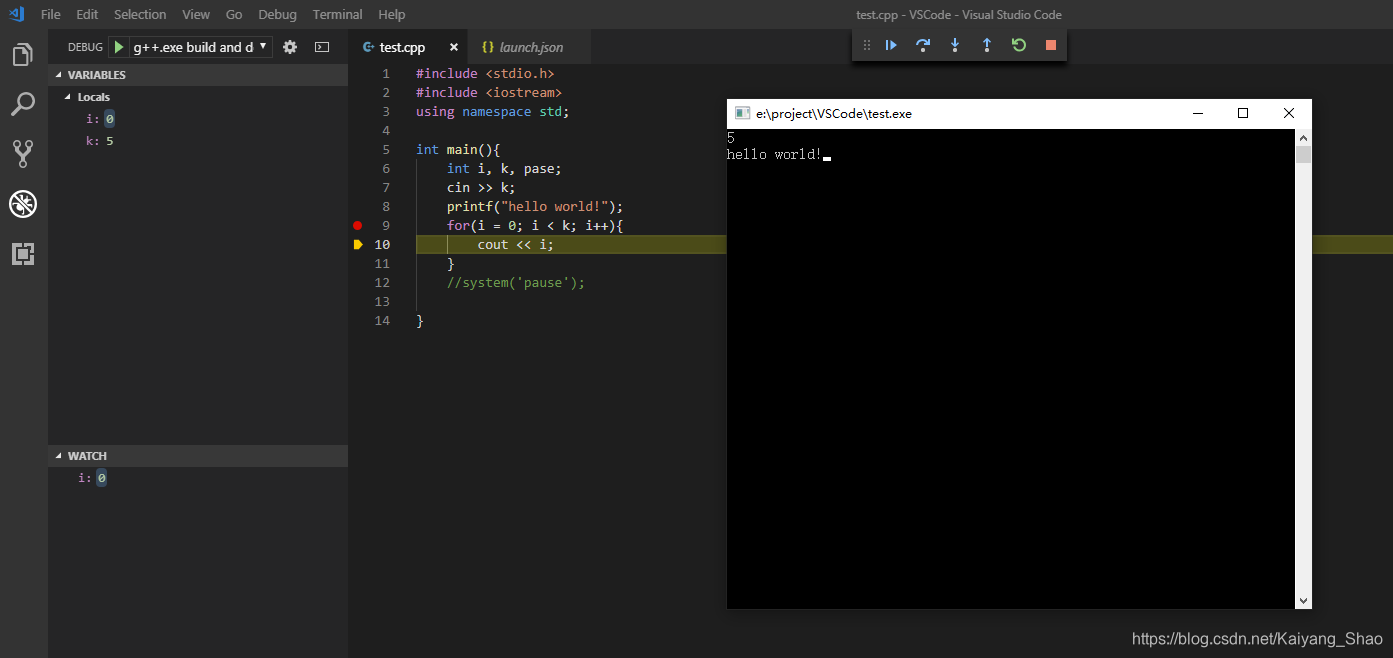The width and height of the screenshot is (1393, 658).
Task: Collapse the VARIABLES section
Action: tap(59, 75)
